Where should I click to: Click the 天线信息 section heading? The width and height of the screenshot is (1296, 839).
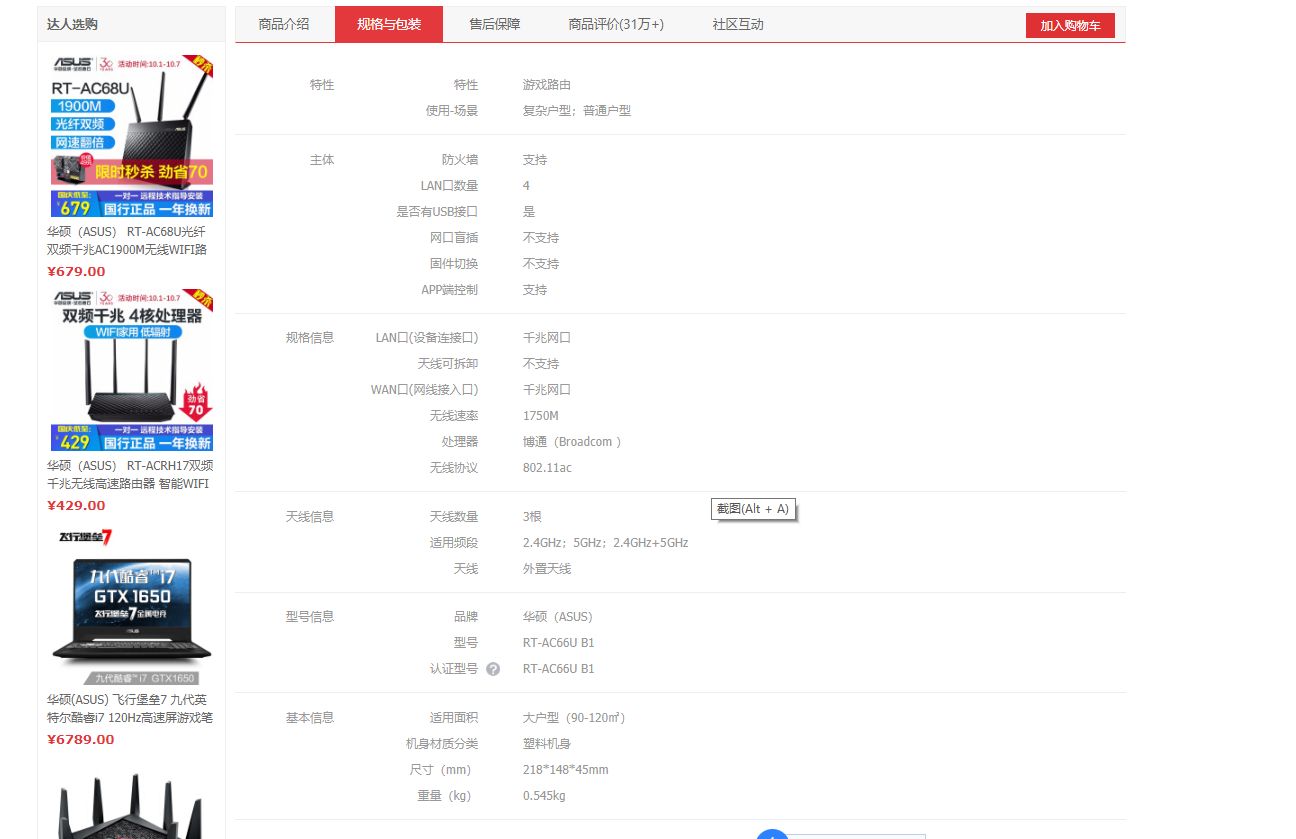coord(310,517)
